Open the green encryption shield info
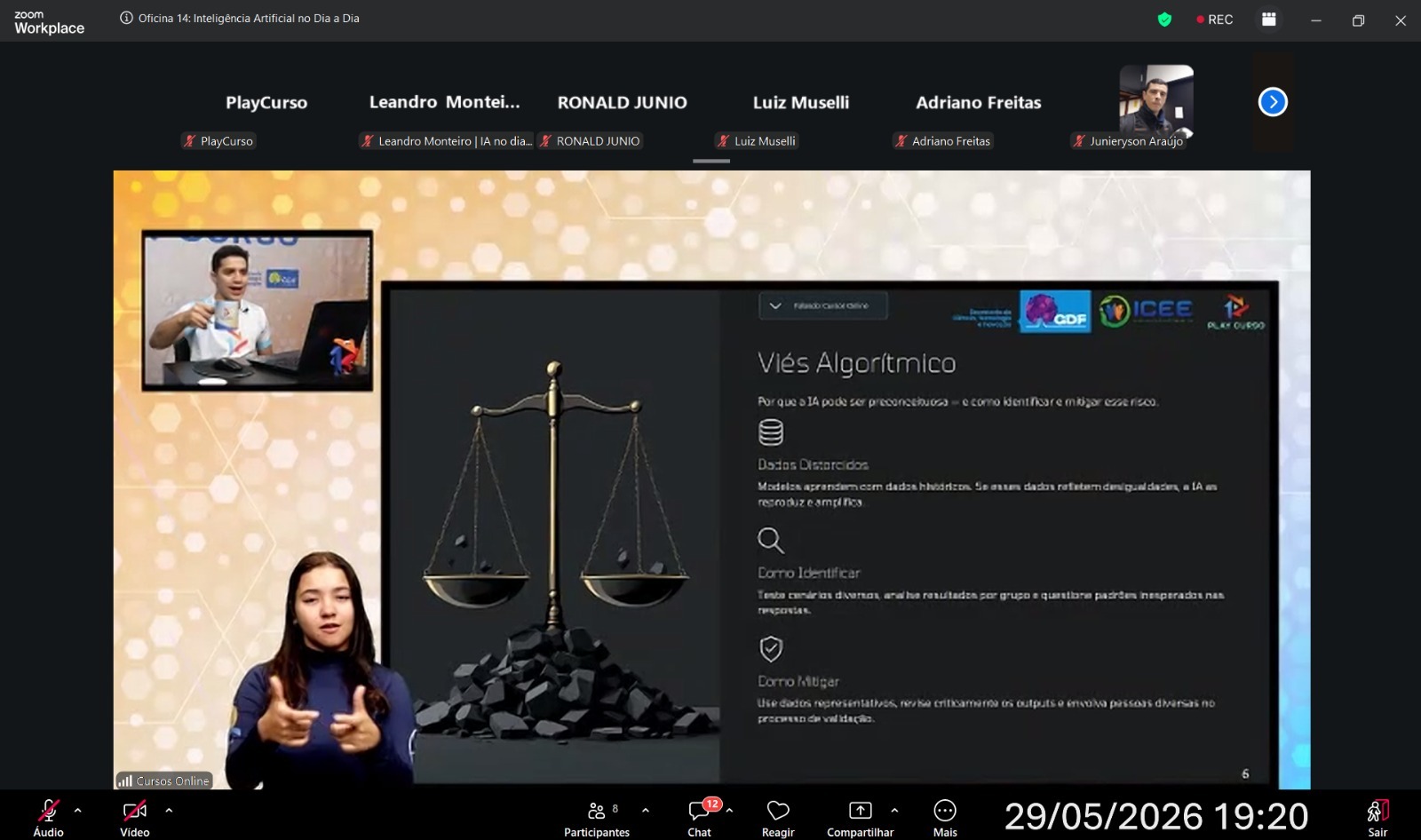1421x840 pixels. [x=1164, y=20]
